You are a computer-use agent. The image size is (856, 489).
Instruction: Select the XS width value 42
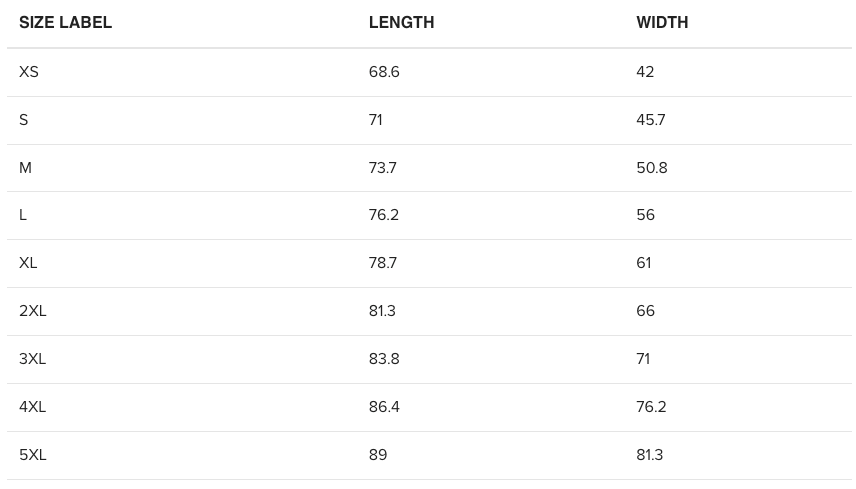[x=645, y=72]
